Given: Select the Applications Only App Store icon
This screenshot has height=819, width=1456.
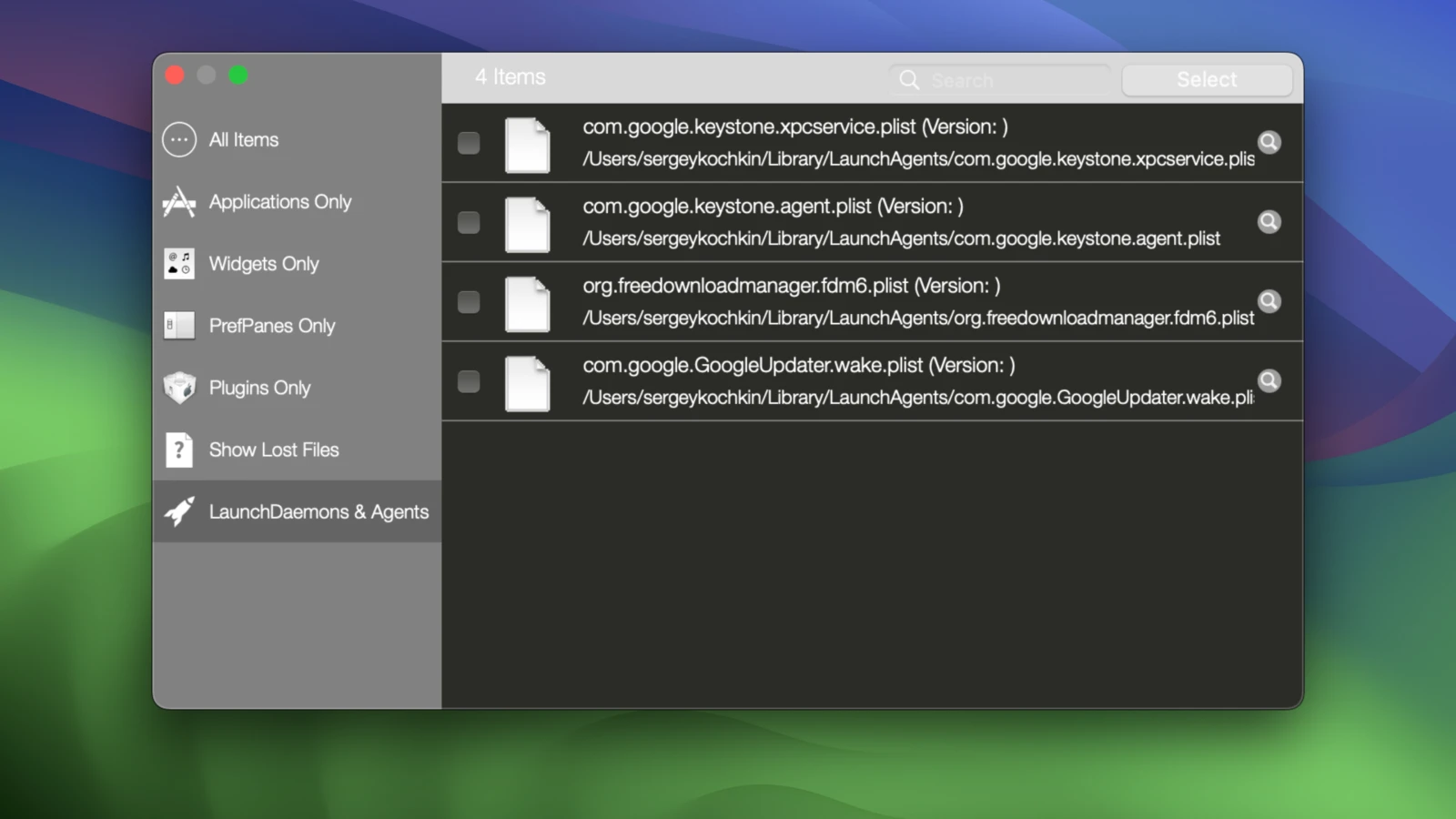Looking at the screenshot, I should coord(179,202).
